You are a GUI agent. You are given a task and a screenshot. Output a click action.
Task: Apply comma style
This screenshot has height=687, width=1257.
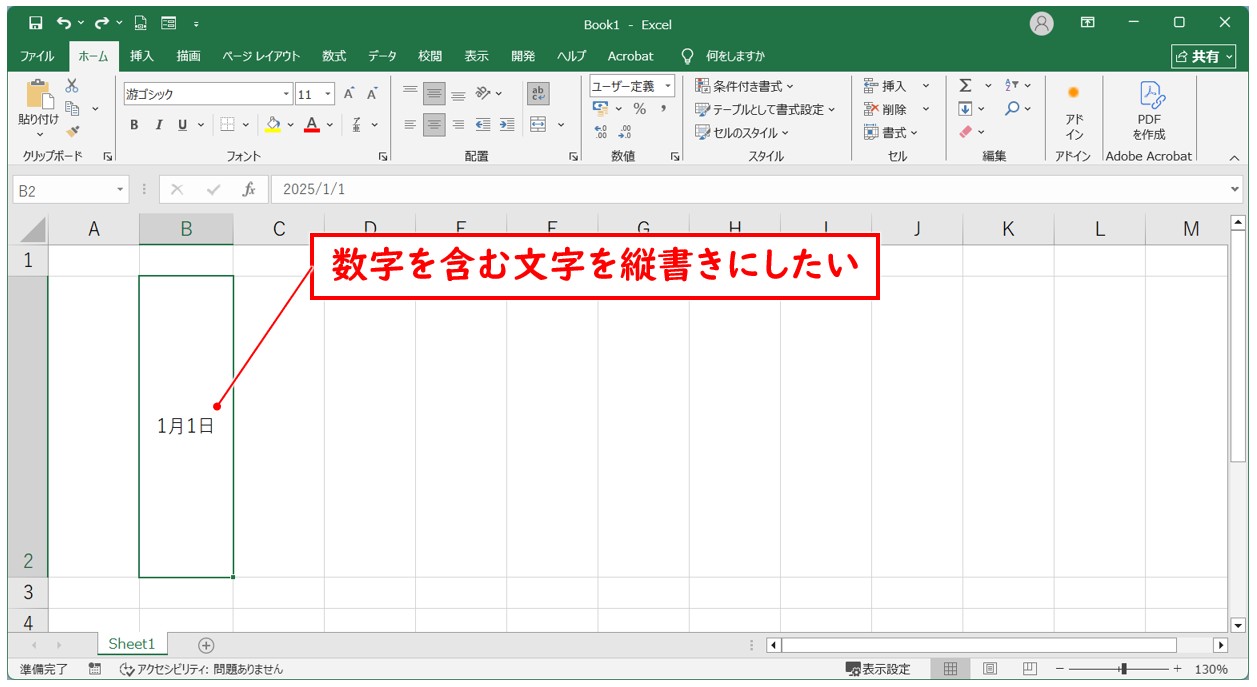tap(662, 108)
